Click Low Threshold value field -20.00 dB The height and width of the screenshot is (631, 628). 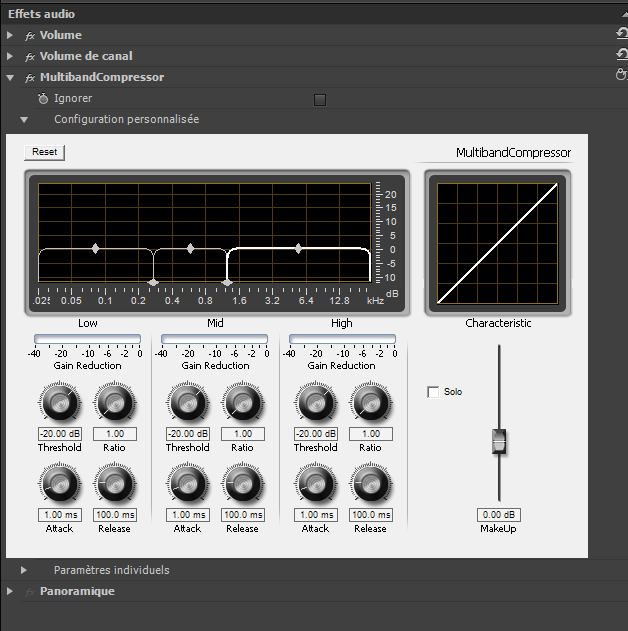[x=60, y=434]
